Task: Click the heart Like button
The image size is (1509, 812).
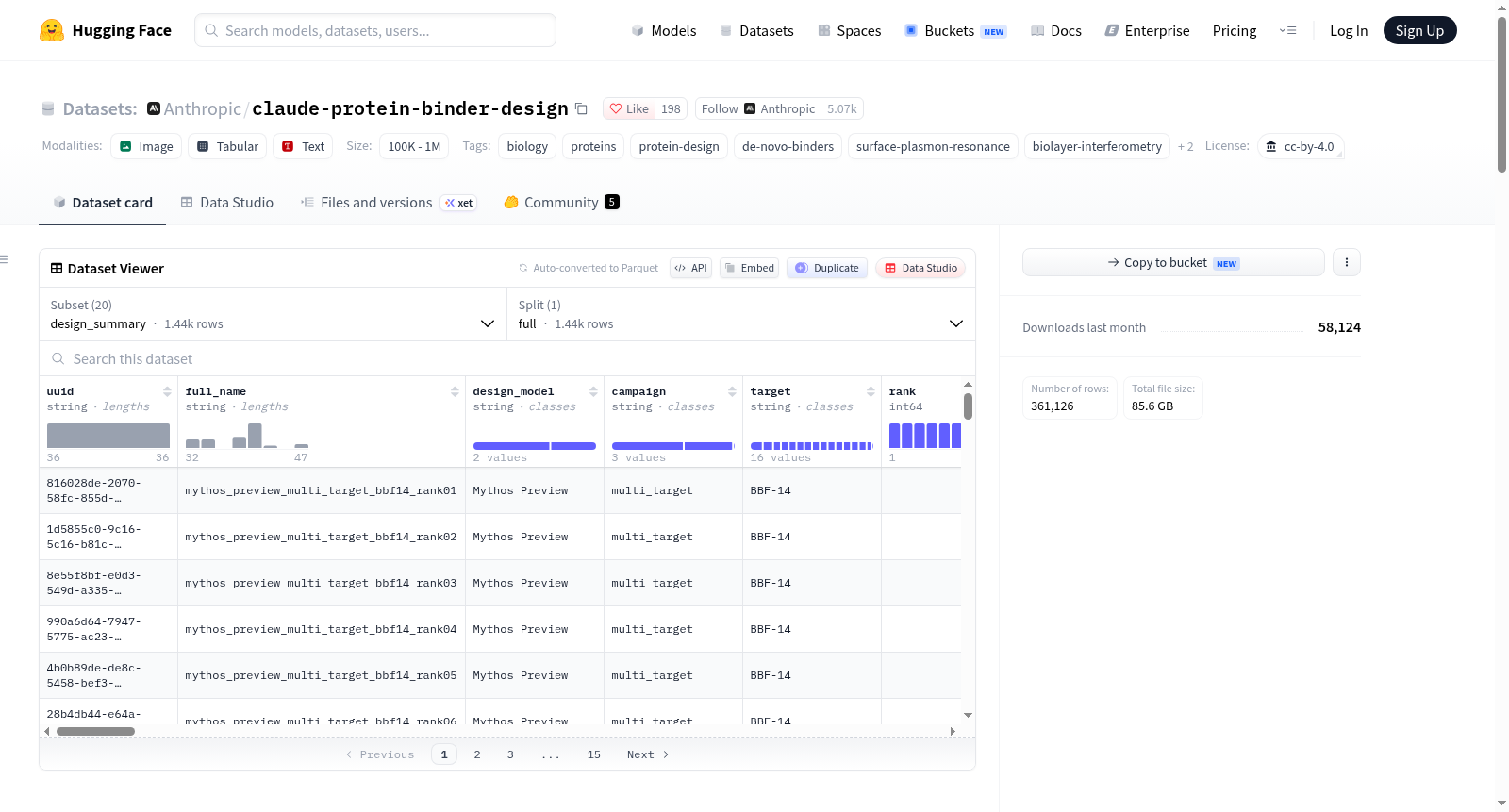Action: click(x=629, y=108)
